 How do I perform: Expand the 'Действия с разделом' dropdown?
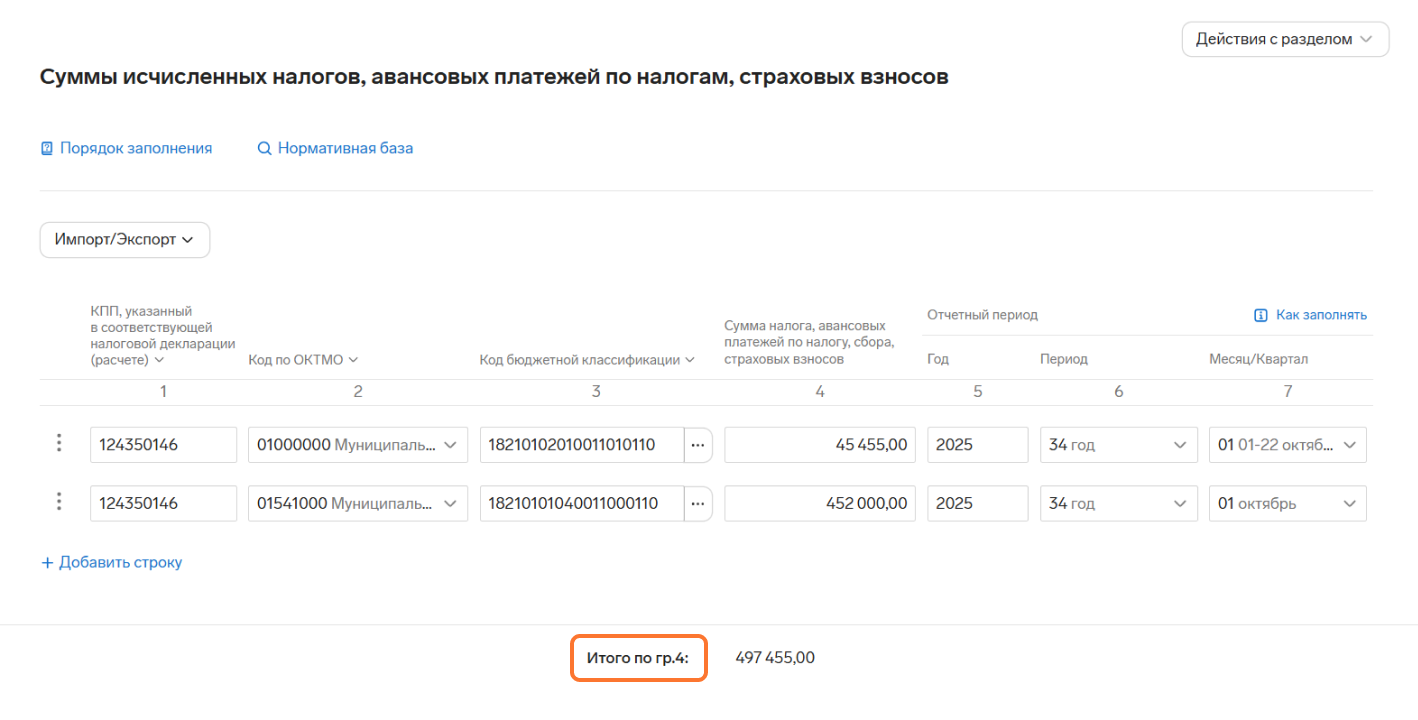click(x=1285, y=39)
